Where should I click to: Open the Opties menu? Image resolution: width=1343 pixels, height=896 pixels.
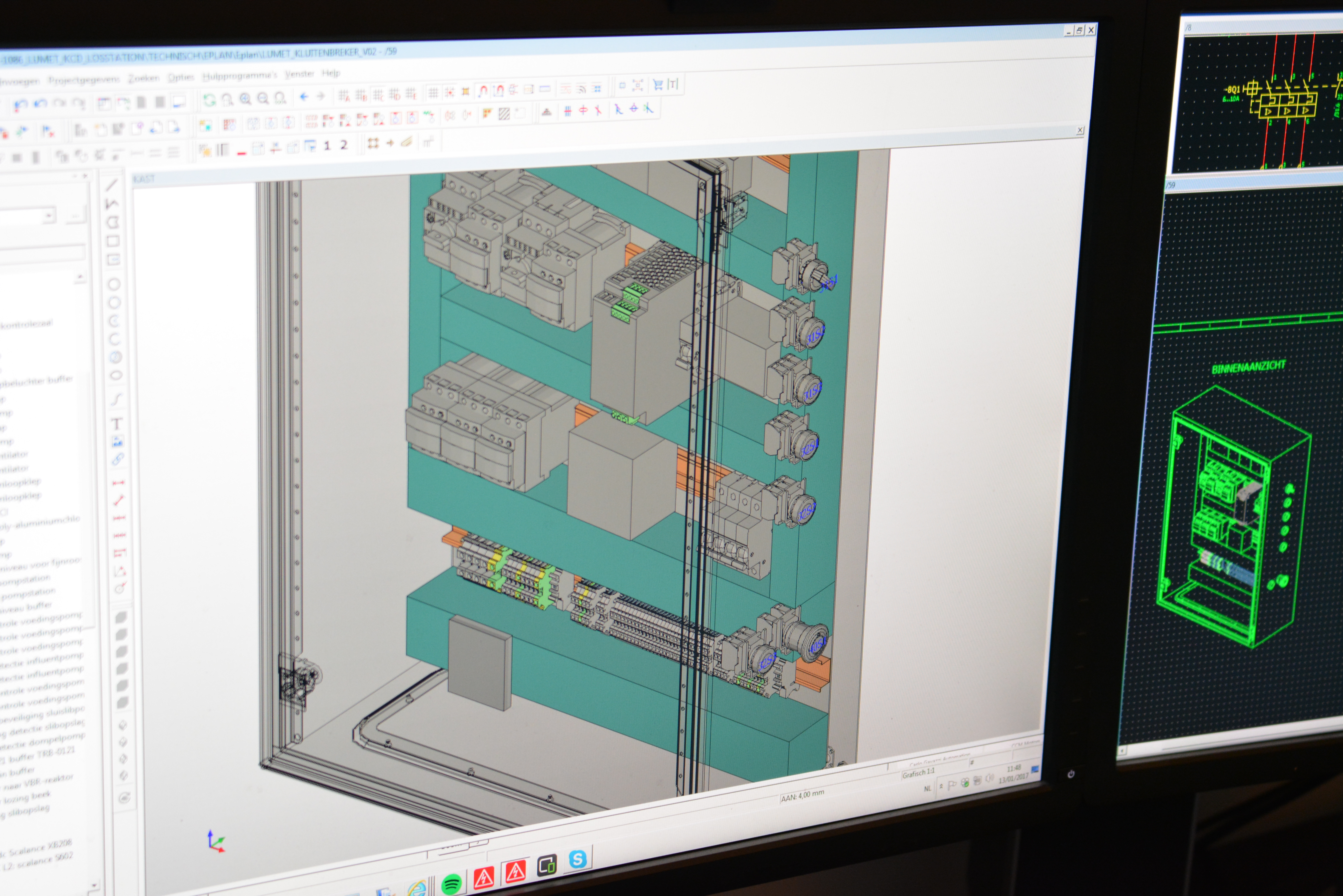(181, 76)
